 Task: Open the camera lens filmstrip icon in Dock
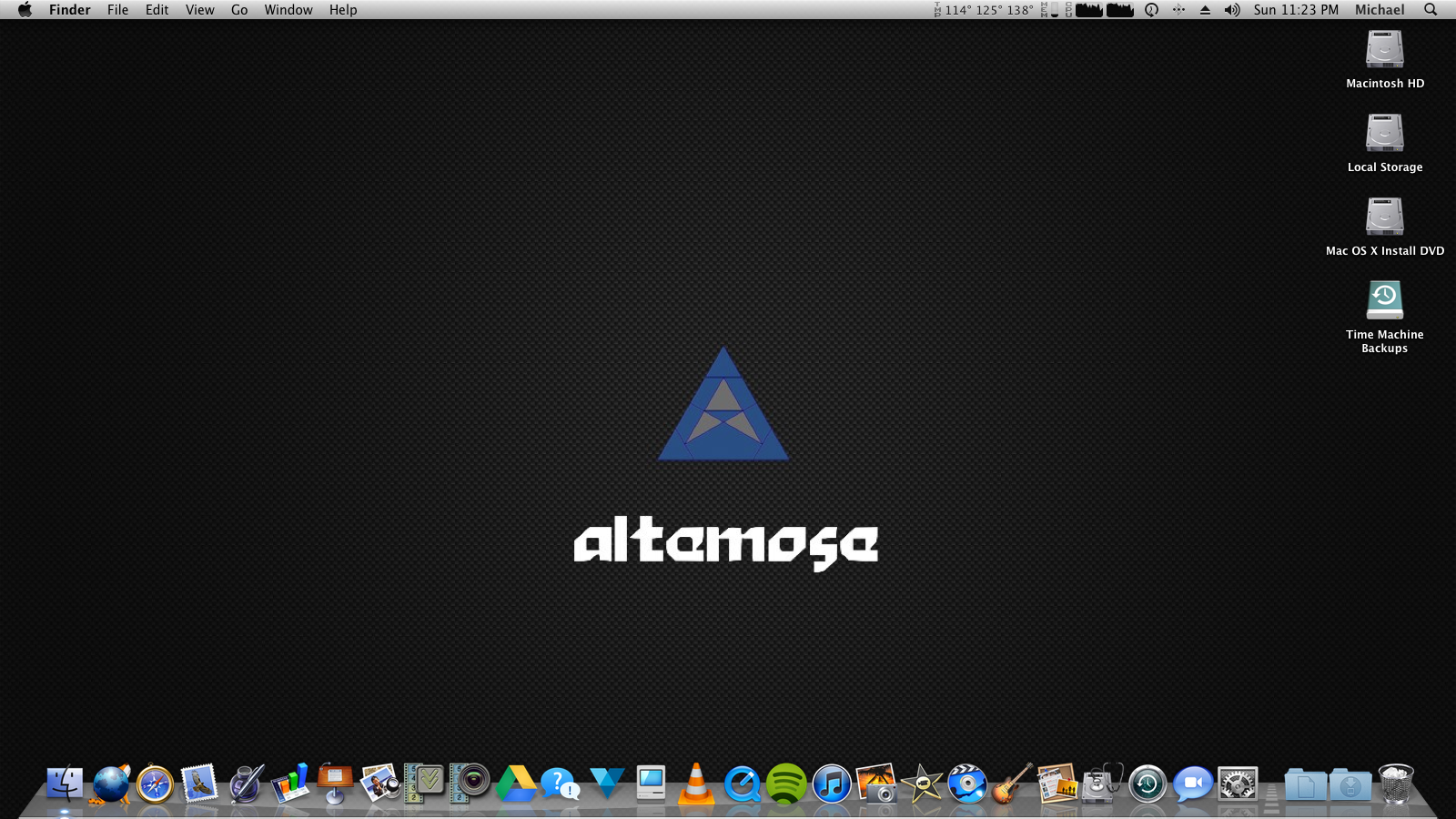[x=470, y=784]
